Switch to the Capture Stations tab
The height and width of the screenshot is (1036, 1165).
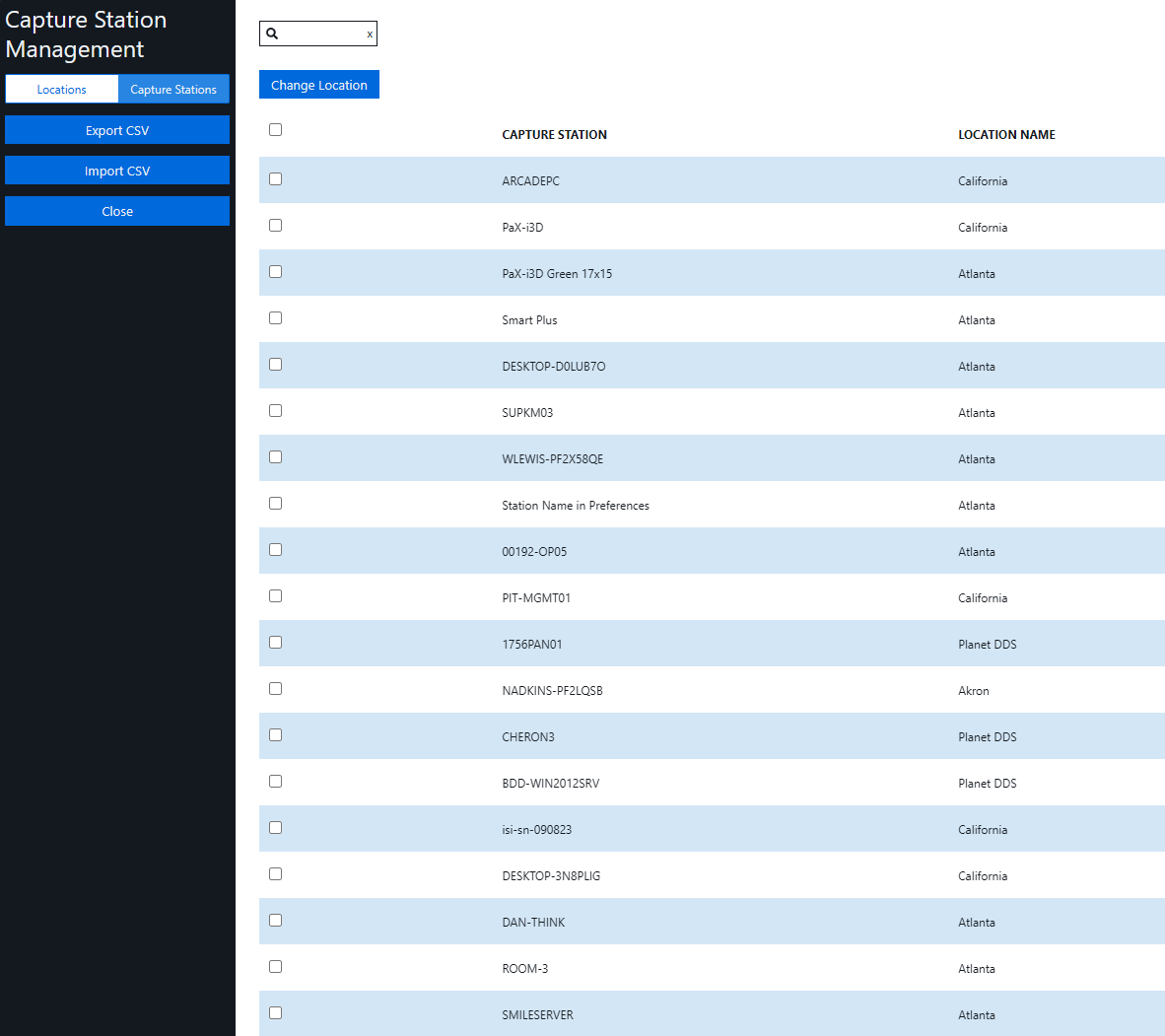(173, 89)
